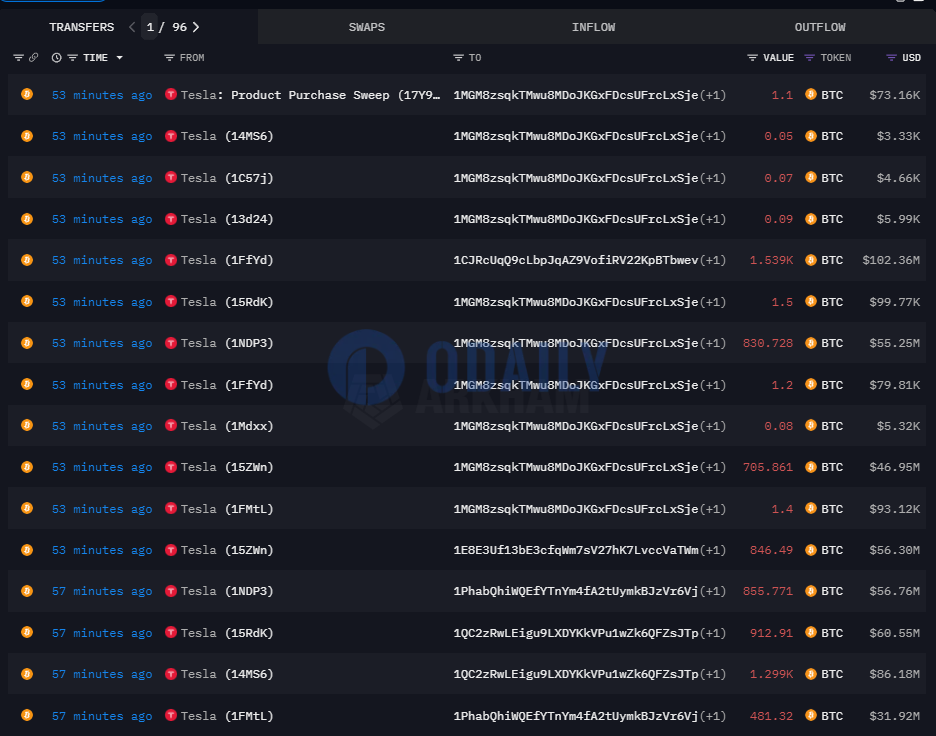Image resolution: width=936 pixels, height=736 pixels.
Task: Open sender Tesla (15RdK) of 1.5 BTC row
Action: 227,302
